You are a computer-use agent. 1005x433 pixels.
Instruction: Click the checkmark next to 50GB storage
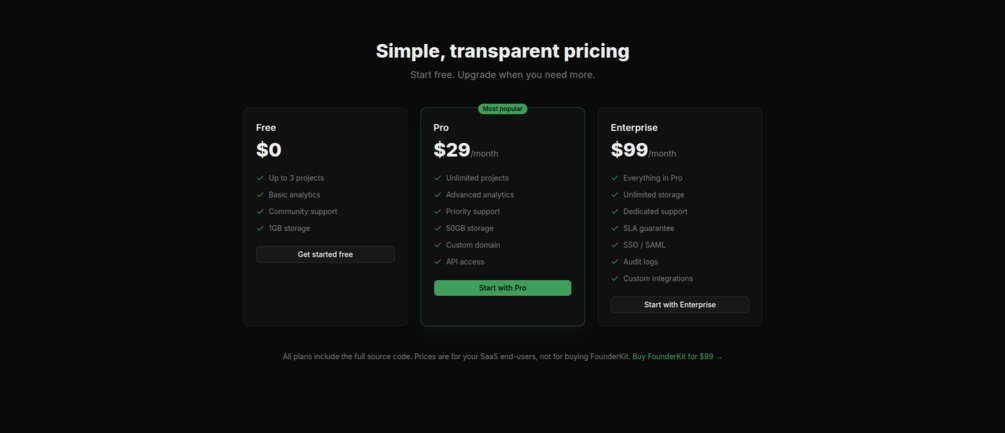[x=438, y=228]
